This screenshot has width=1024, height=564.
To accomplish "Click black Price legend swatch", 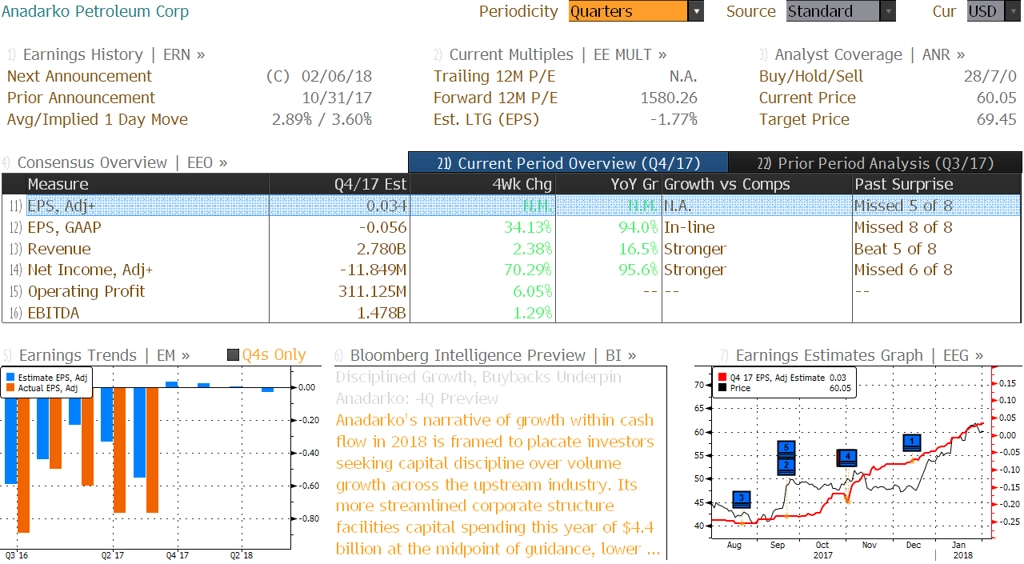I will (722, 388).
